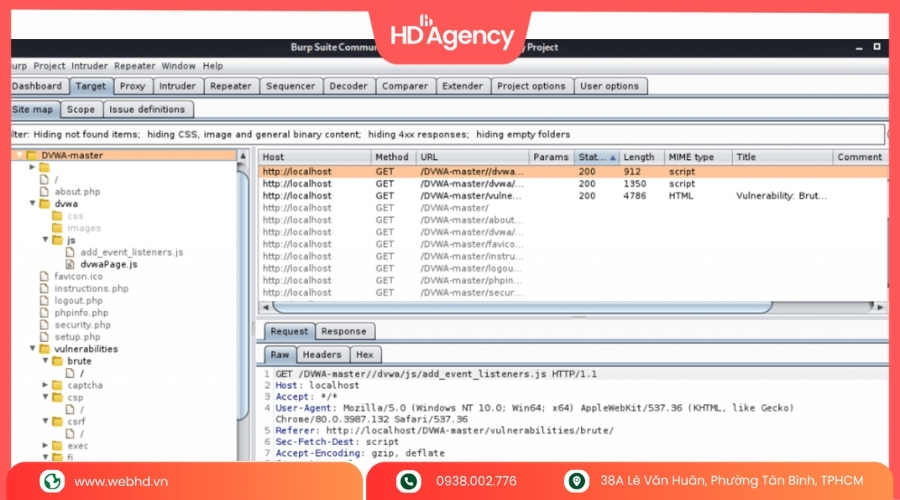900x500 pixels.
Task: Switch to the Proxy tab
Action: 132,86
